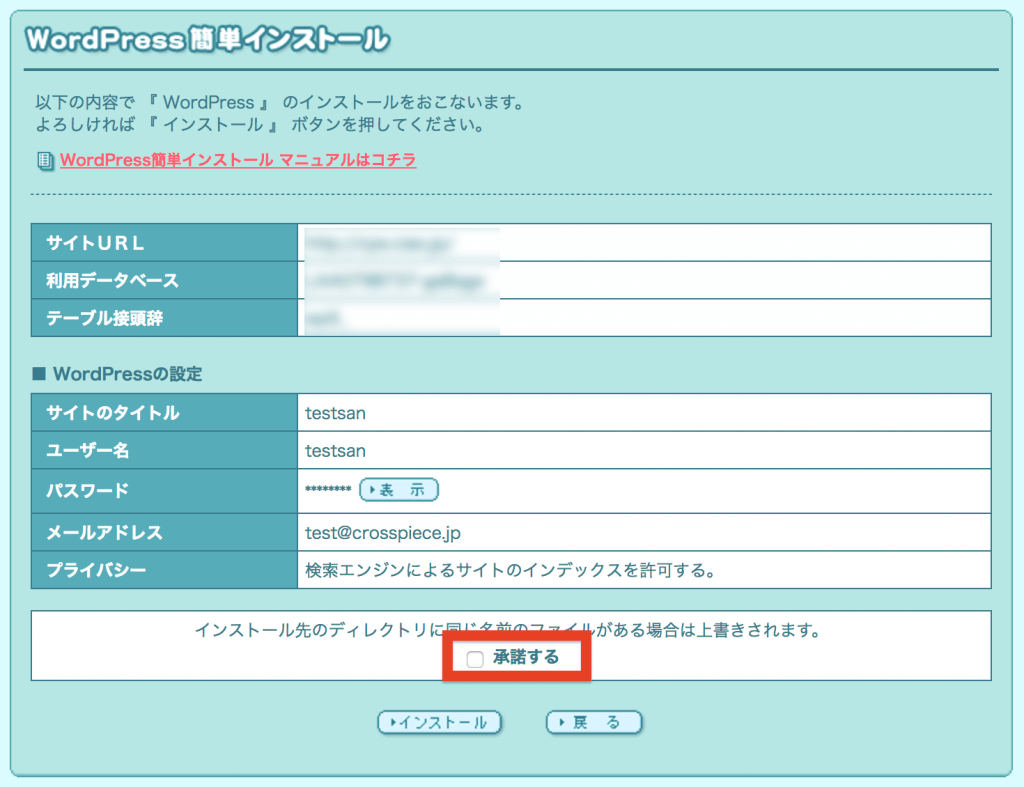
Task: Click the 承諾する label text
Action: pos(526,657)
